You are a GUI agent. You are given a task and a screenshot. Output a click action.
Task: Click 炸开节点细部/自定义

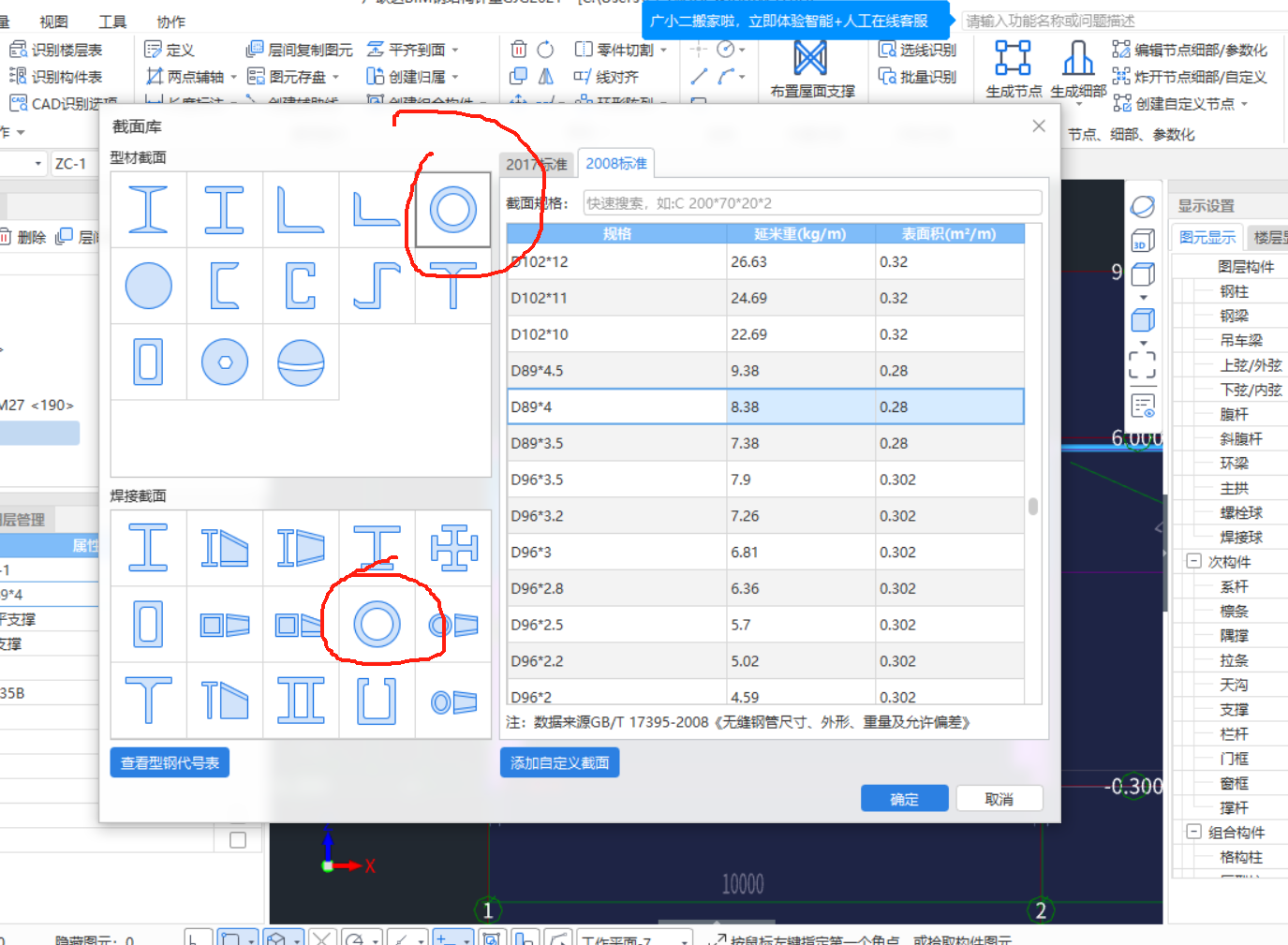[1190, 77]
